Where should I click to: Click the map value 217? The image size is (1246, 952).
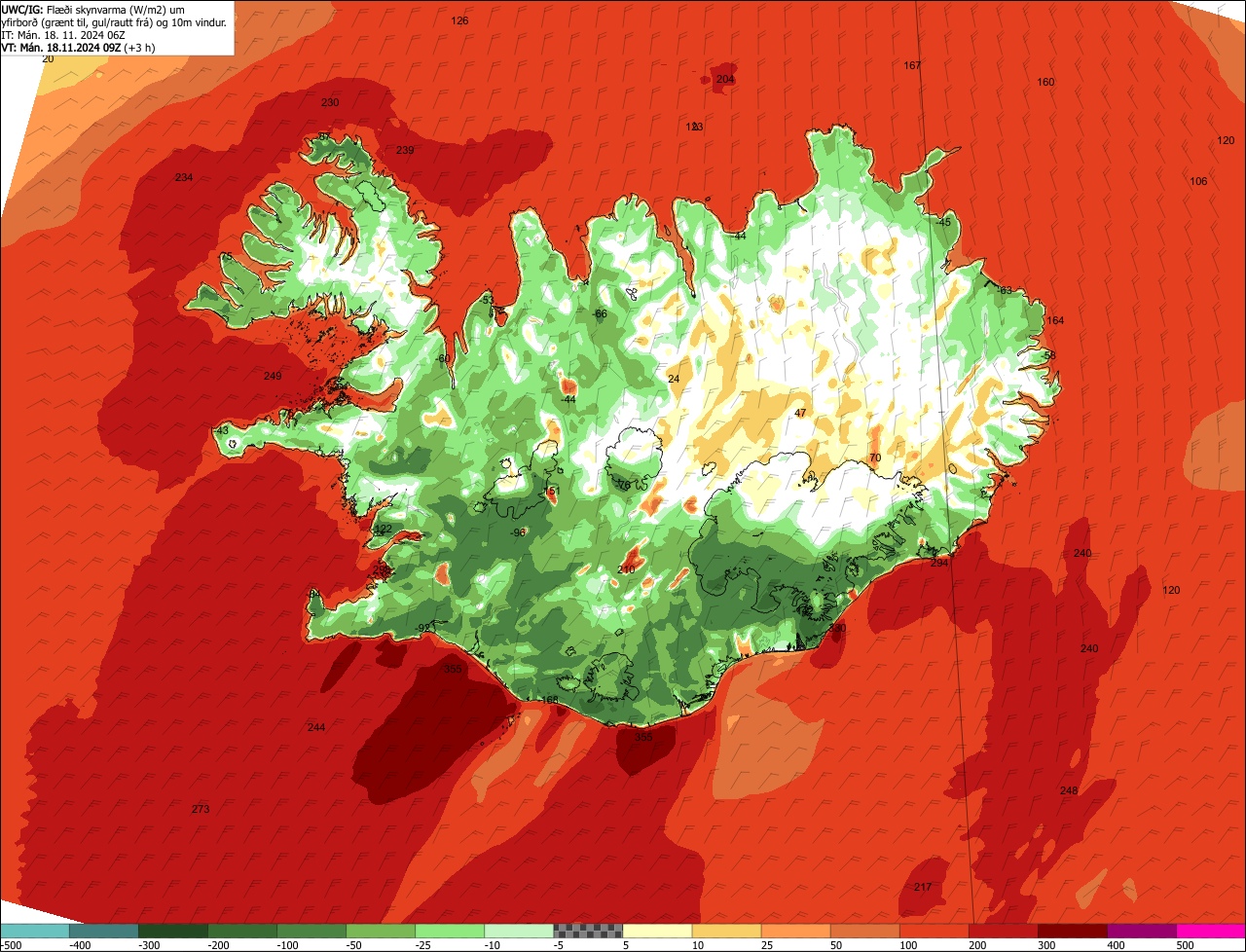(x=923, y=887)
